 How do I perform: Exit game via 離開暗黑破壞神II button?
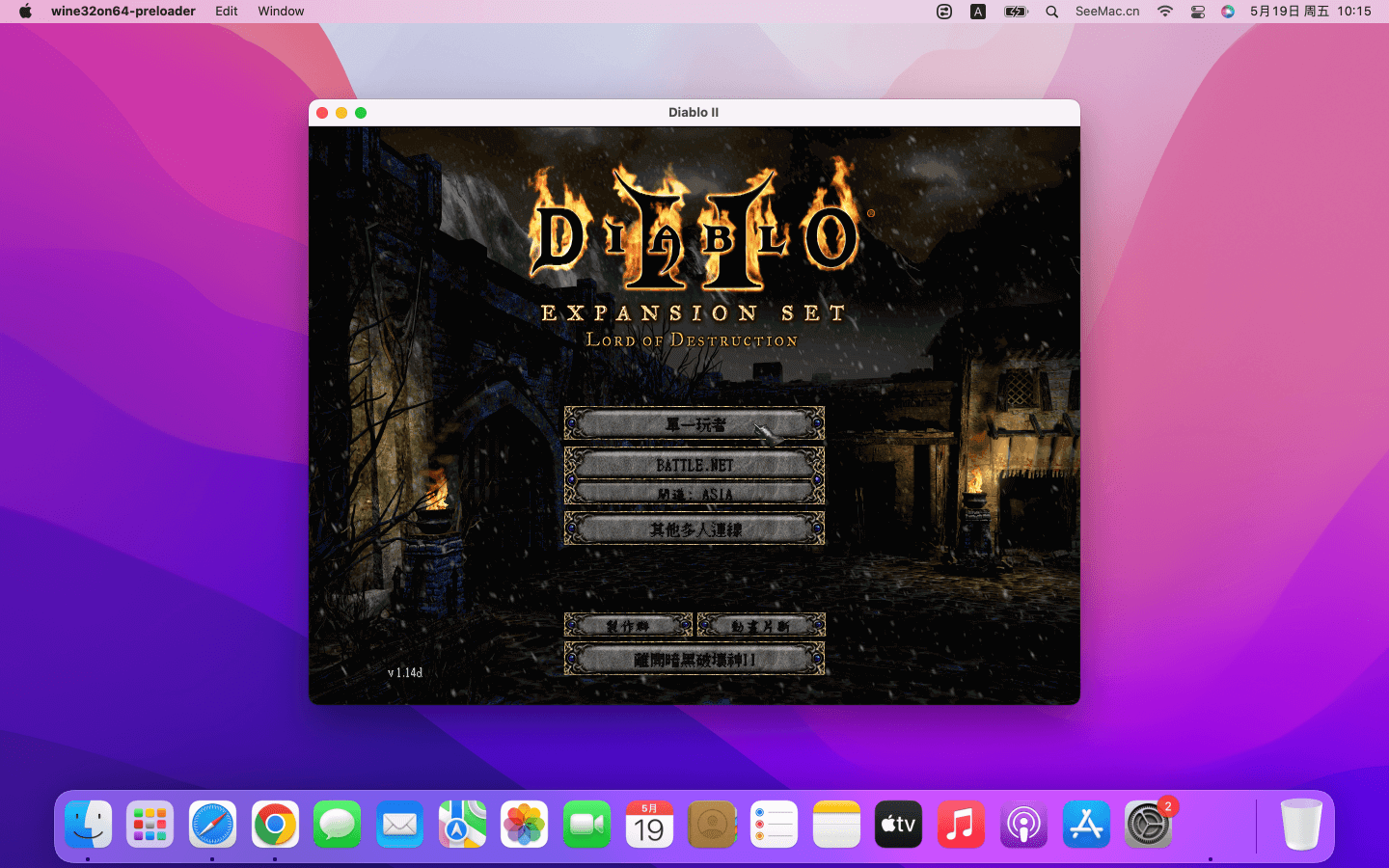tap(694, 660)
